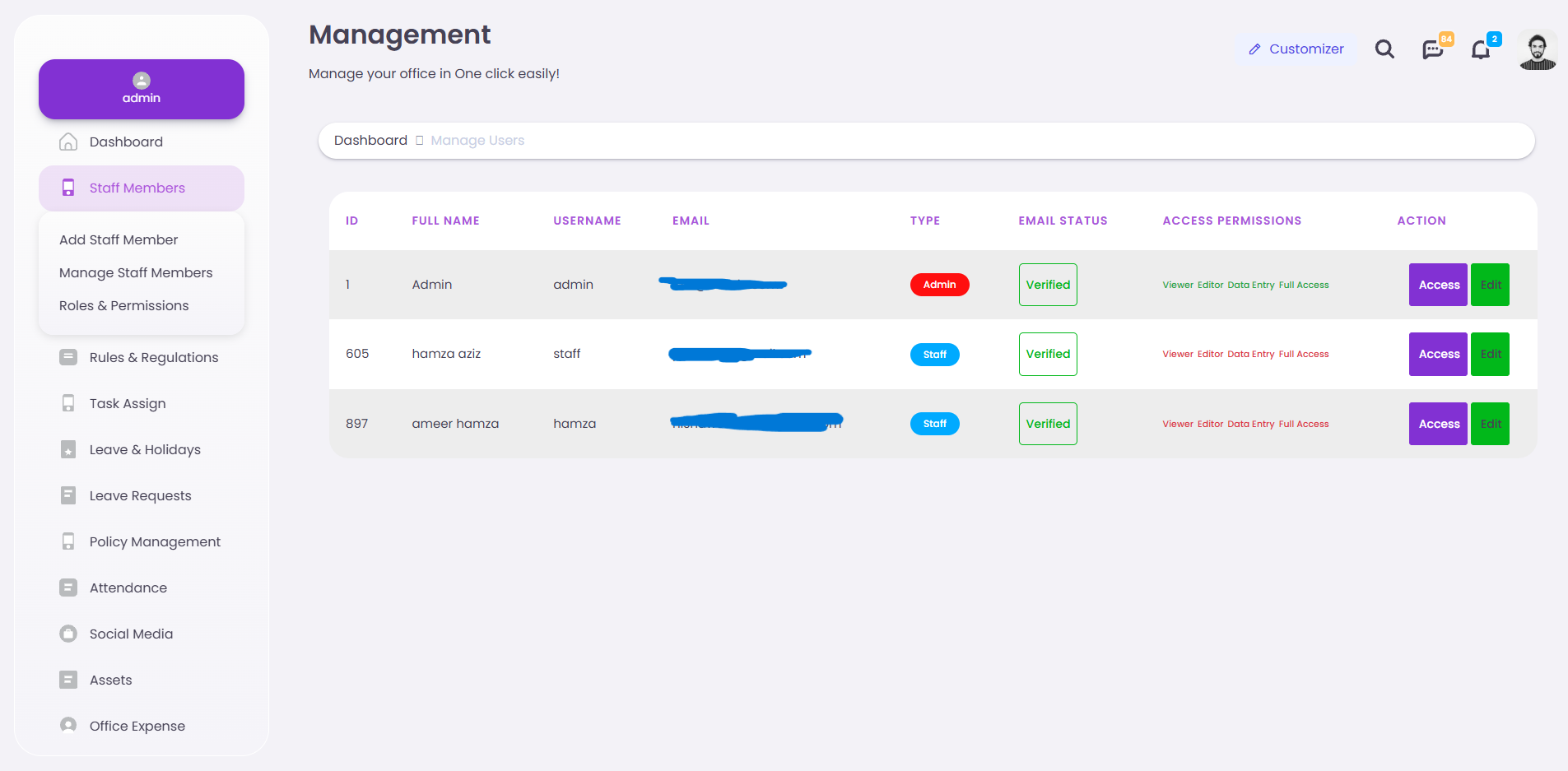The image size is (1568, 771).
Task: Click the Staff Members sidebar icon
Action: [68, 188]
